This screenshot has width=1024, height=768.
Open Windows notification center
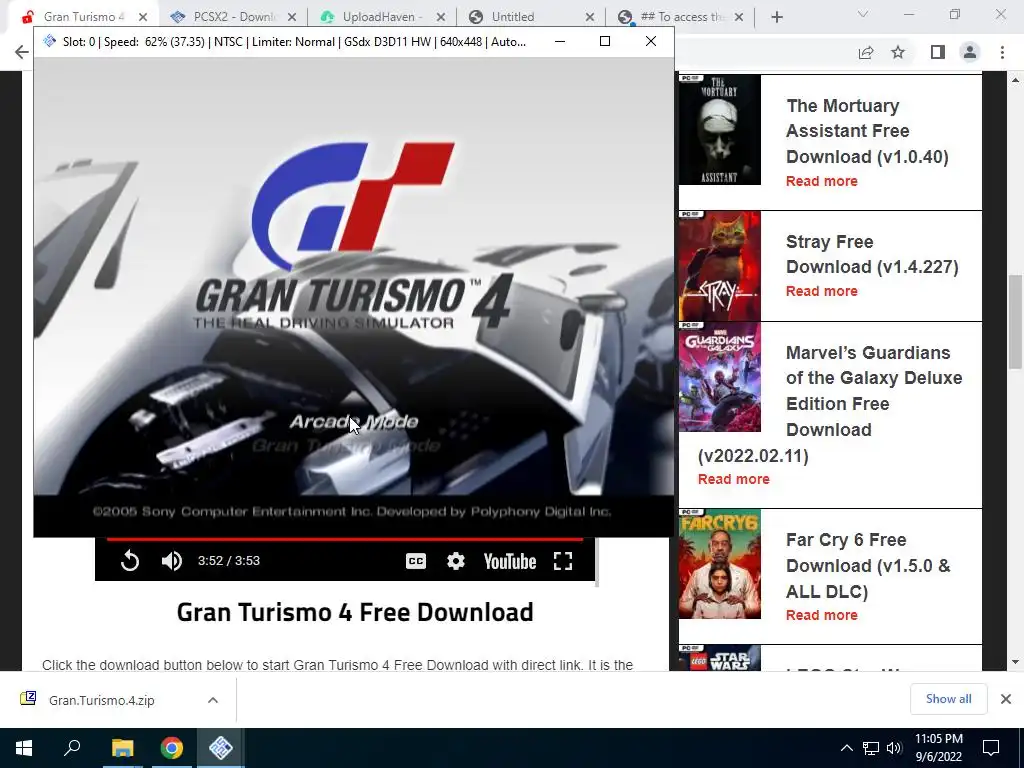[991, 748]
